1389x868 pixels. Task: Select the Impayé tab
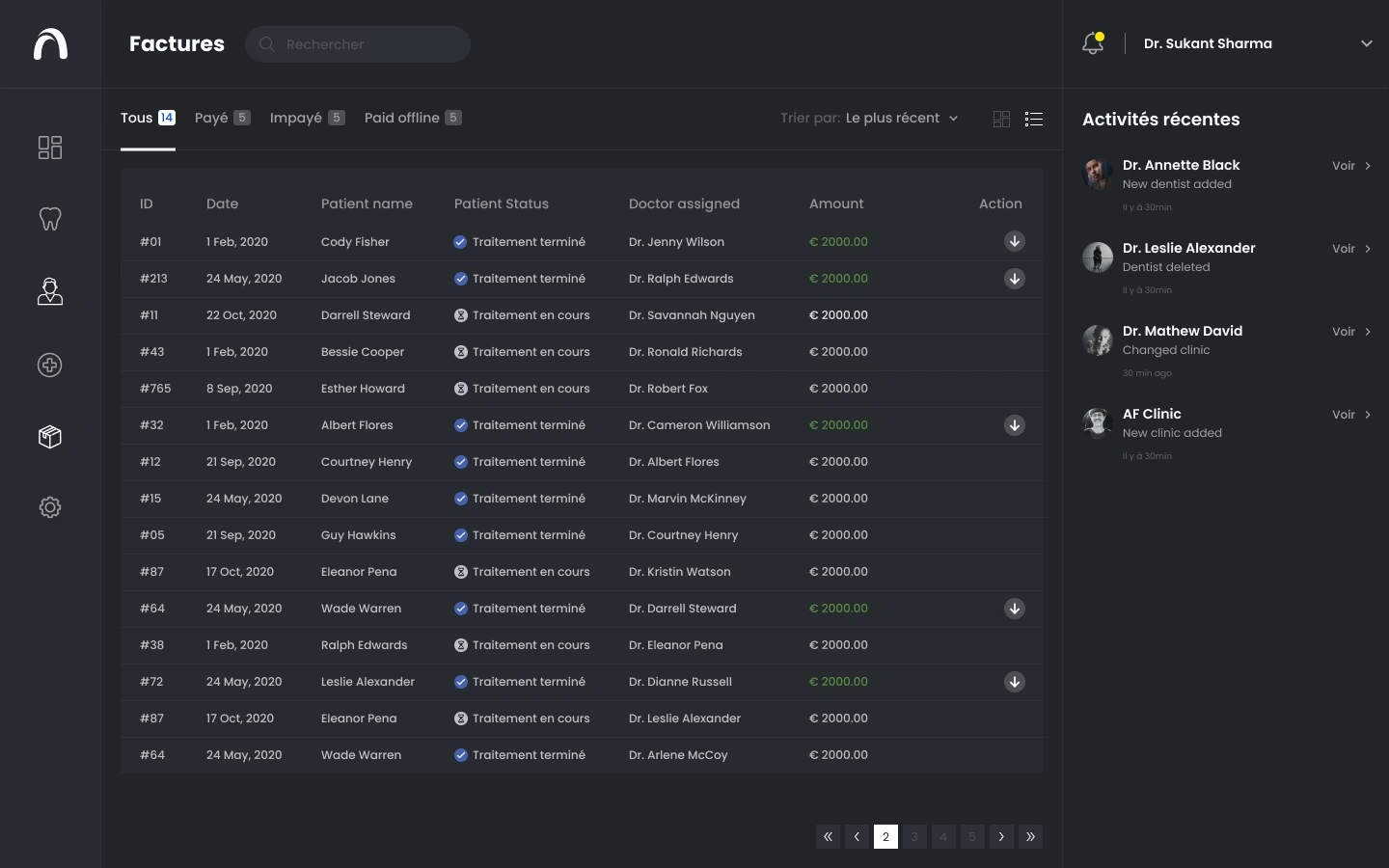tap(308, 118)
